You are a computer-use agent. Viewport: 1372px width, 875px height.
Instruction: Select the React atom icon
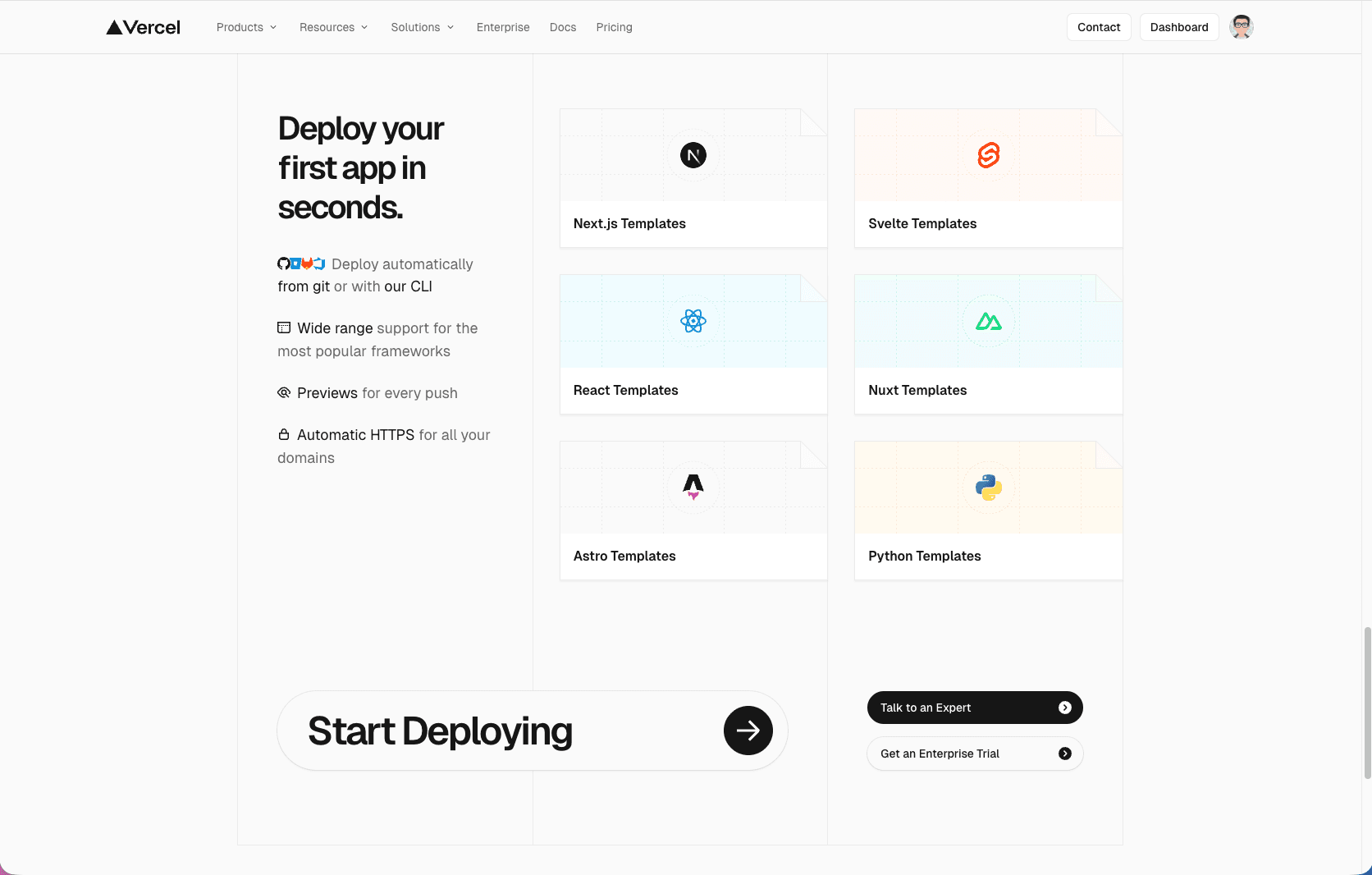(693, 321)
